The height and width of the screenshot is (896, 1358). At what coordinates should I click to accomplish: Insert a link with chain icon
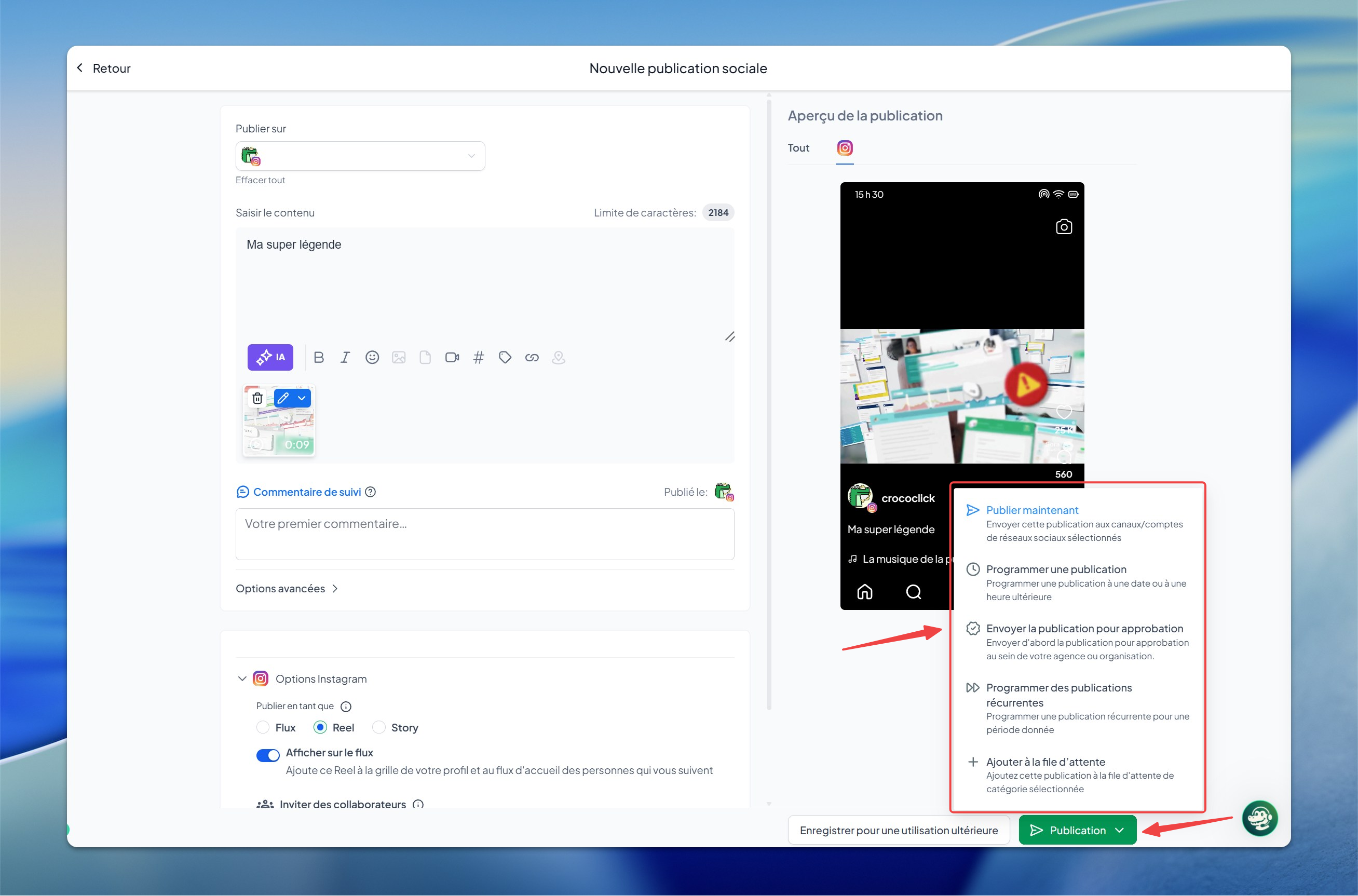point(532,357)
